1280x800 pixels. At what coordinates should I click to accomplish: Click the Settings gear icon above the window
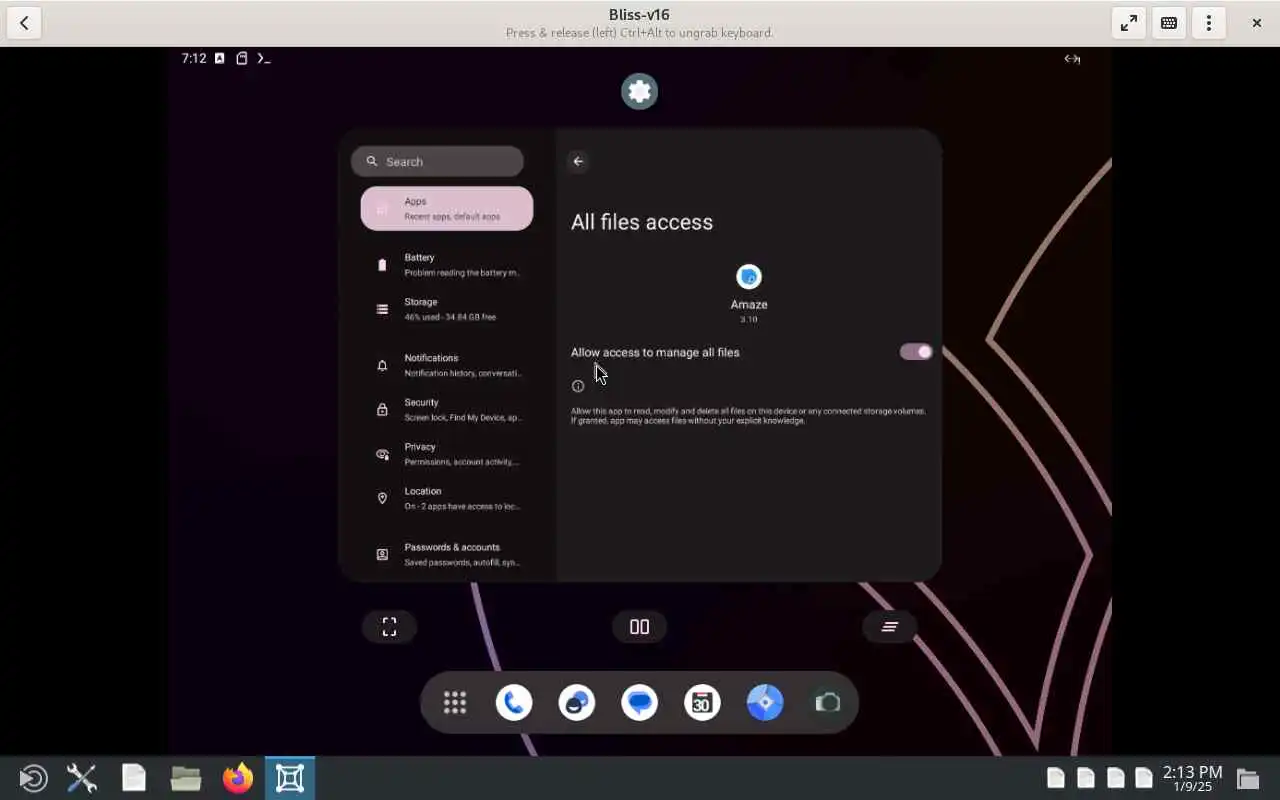(640, 92)
